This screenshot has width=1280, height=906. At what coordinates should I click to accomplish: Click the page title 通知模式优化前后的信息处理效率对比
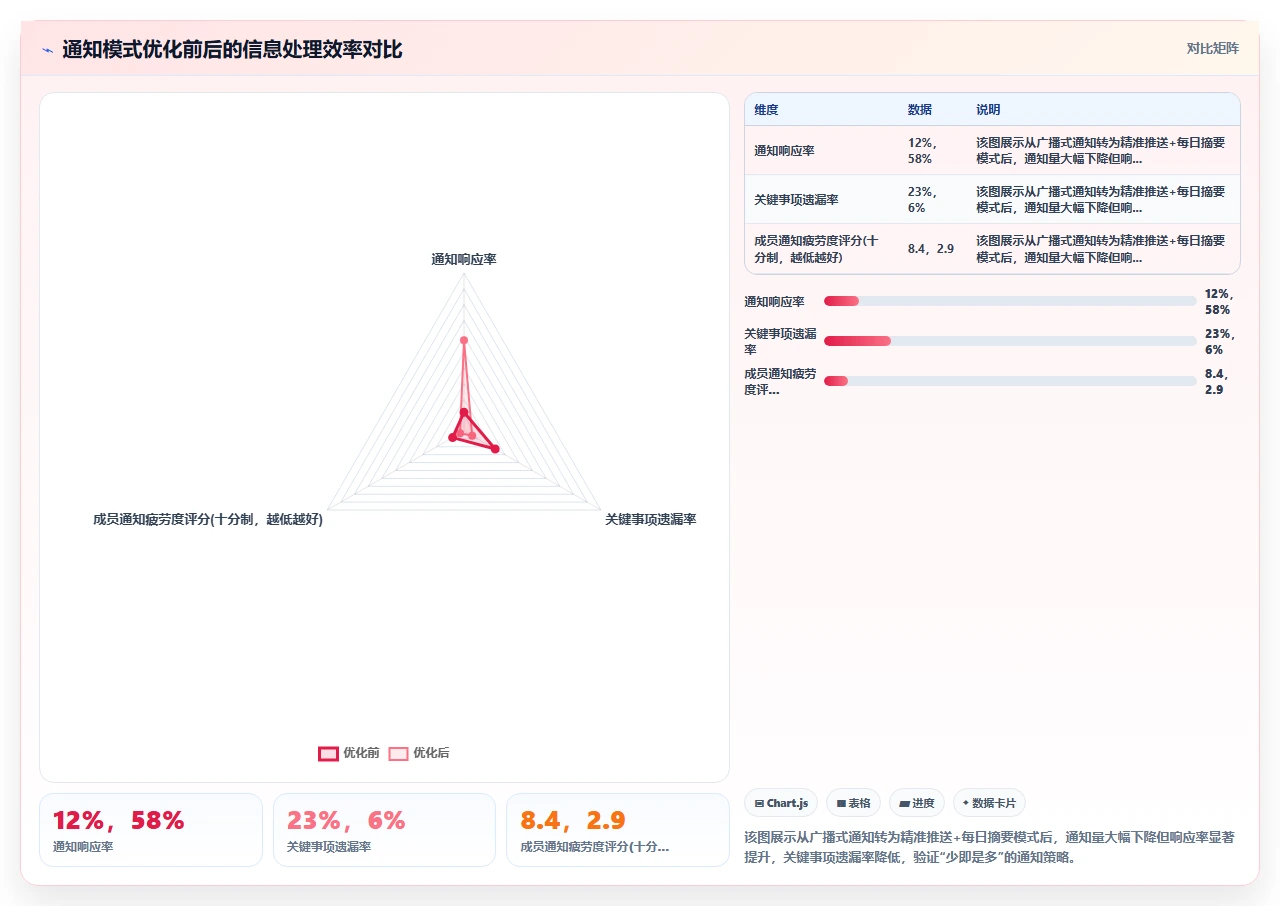click(232, 50)
